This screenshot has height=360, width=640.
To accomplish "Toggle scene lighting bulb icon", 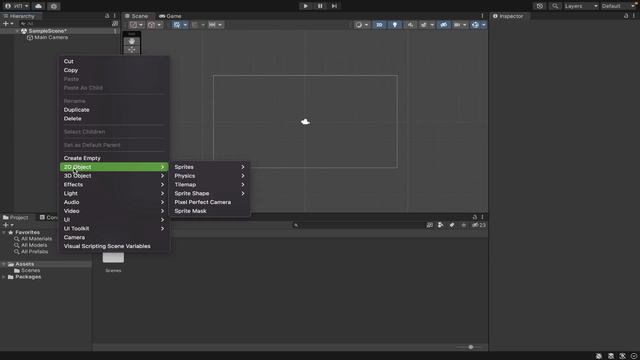I will pos(395,25).
